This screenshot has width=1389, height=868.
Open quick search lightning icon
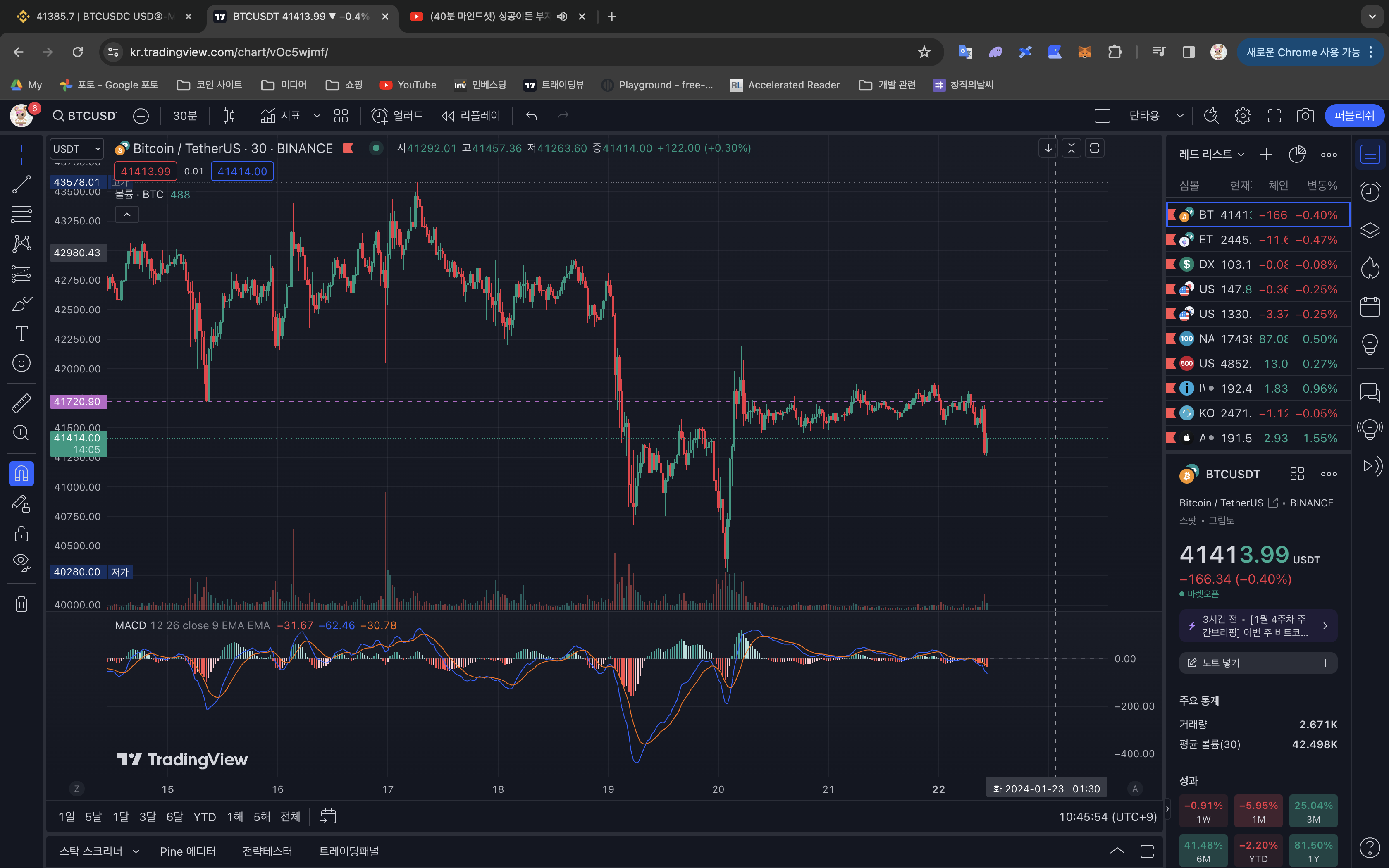click(x=1211, y=116)
